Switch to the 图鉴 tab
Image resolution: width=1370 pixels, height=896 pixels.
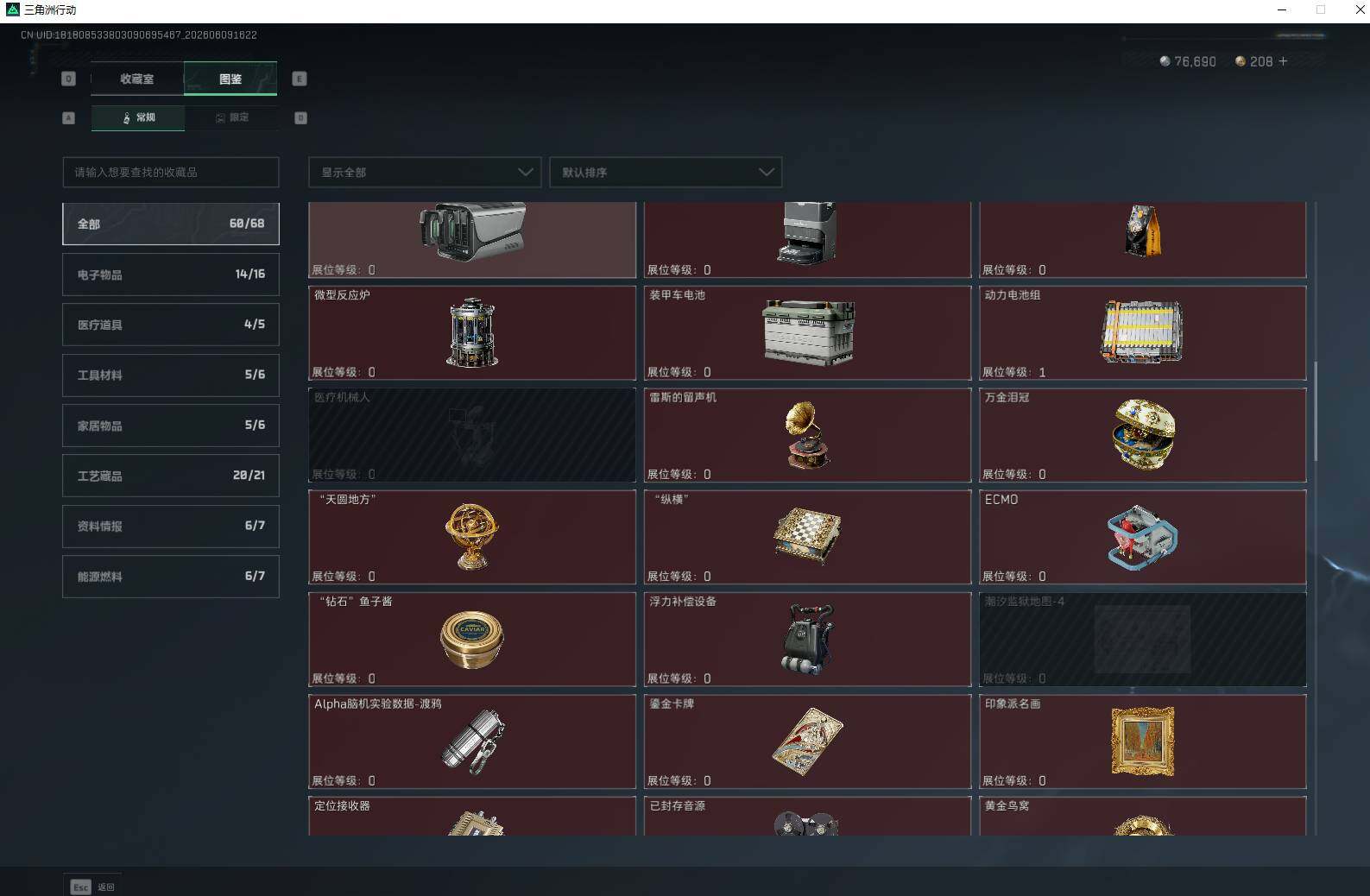[230, 79]
